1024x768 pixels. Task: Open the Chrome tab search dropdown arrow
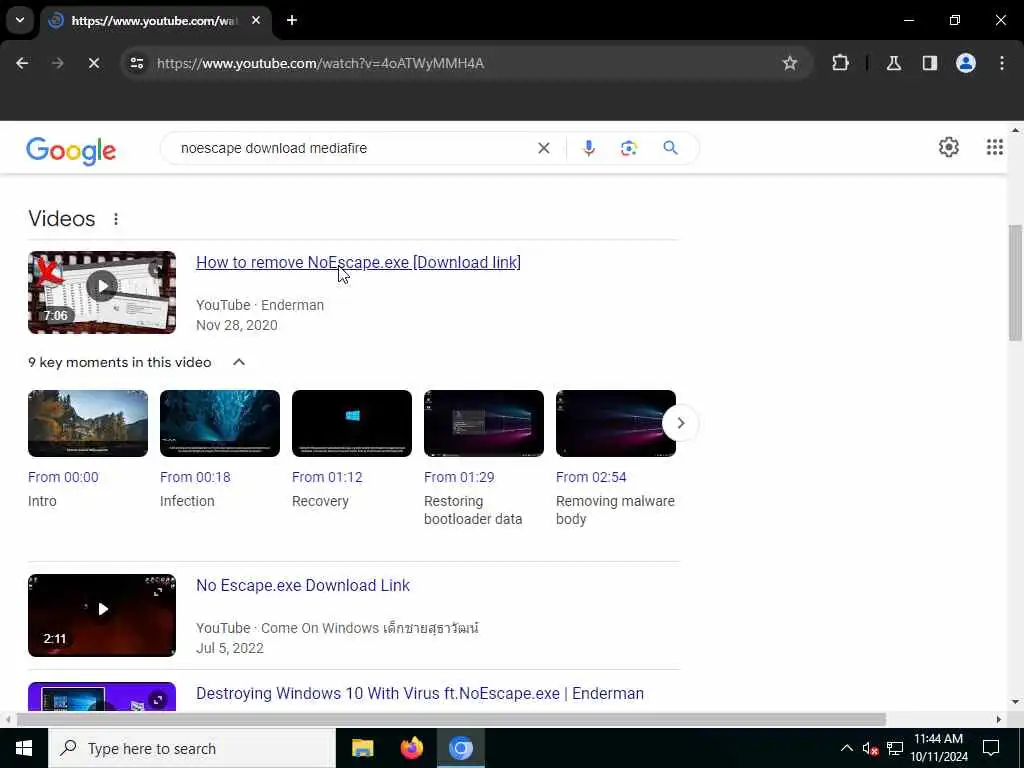(x=20, y=20)
